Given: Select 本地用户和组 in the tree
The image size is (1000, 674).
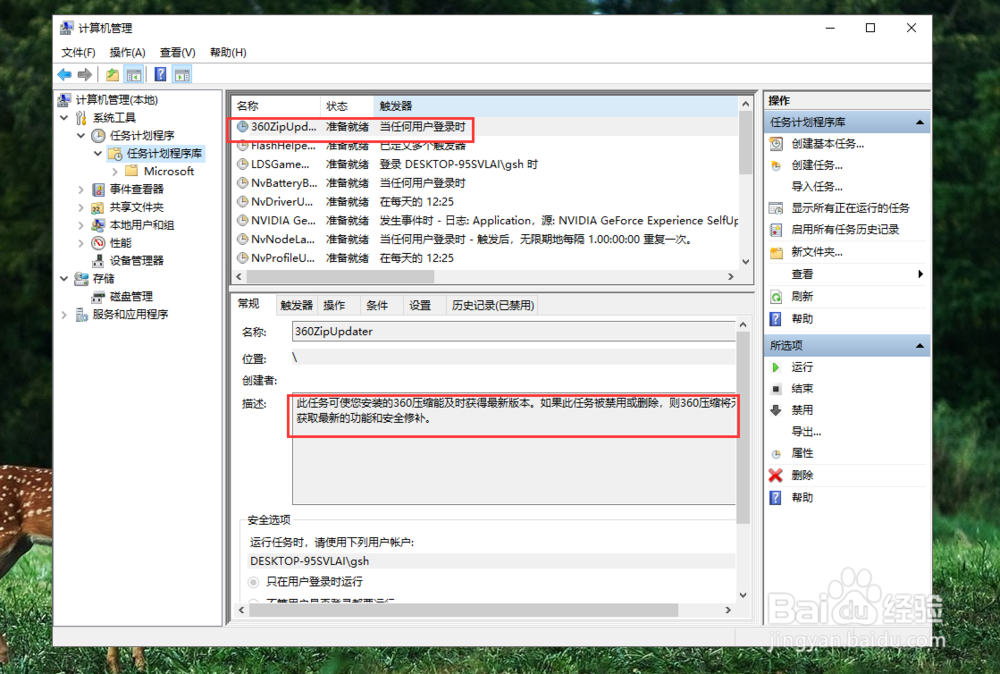Looking at the screenshot, I should click(142, 225).
